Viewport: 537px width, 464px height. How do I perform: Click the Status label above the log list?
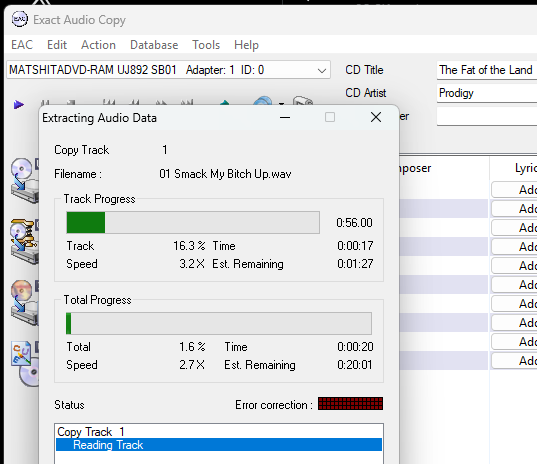coord(69,405)
